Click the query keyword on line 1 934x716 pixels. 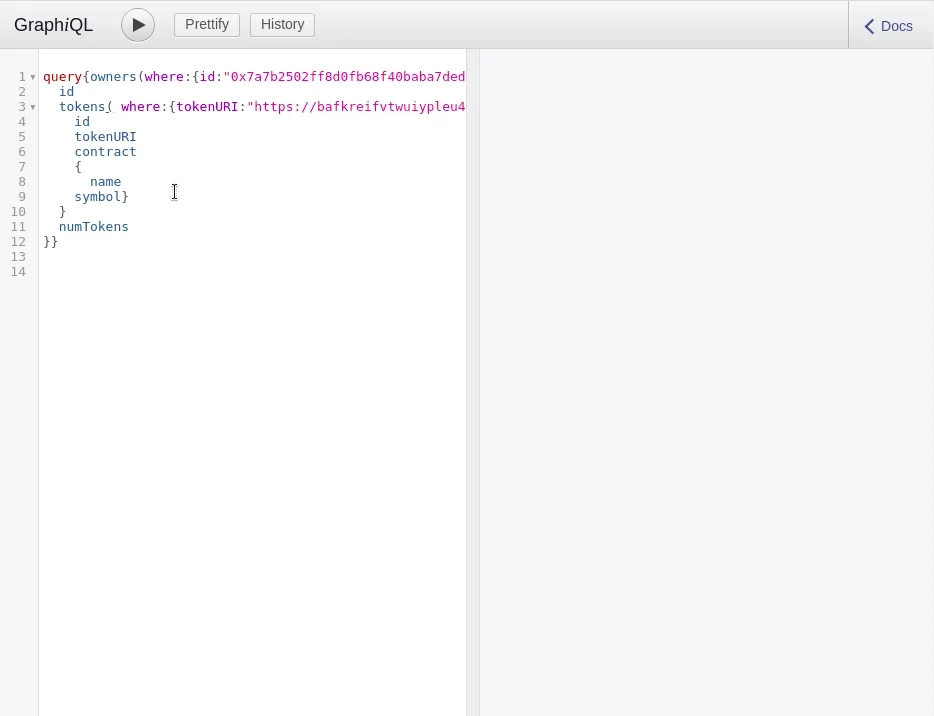tap(62, 77)
